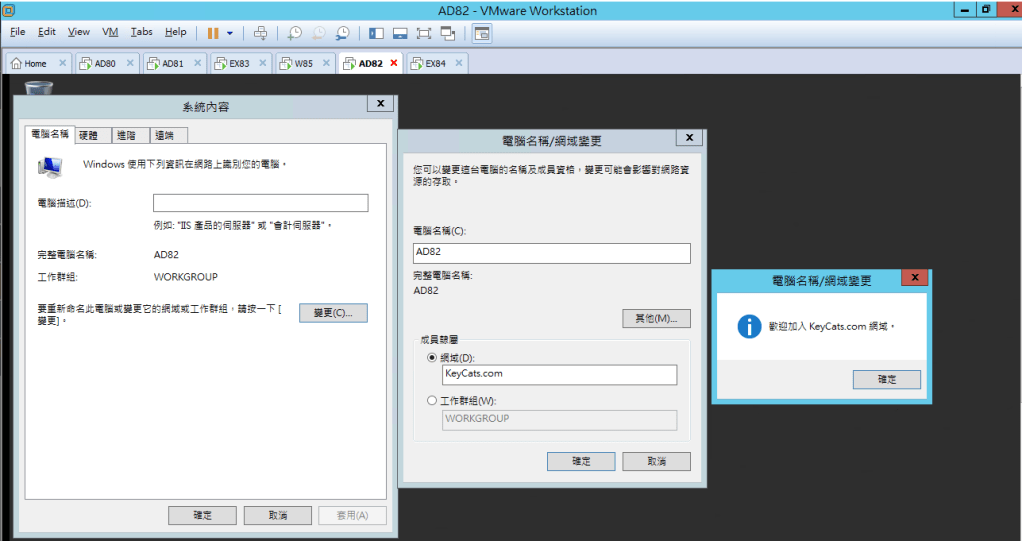The width and height of the screenshot is (1022, 541).
Task: Open the VM menu
Action: click(x=110, y=32)
